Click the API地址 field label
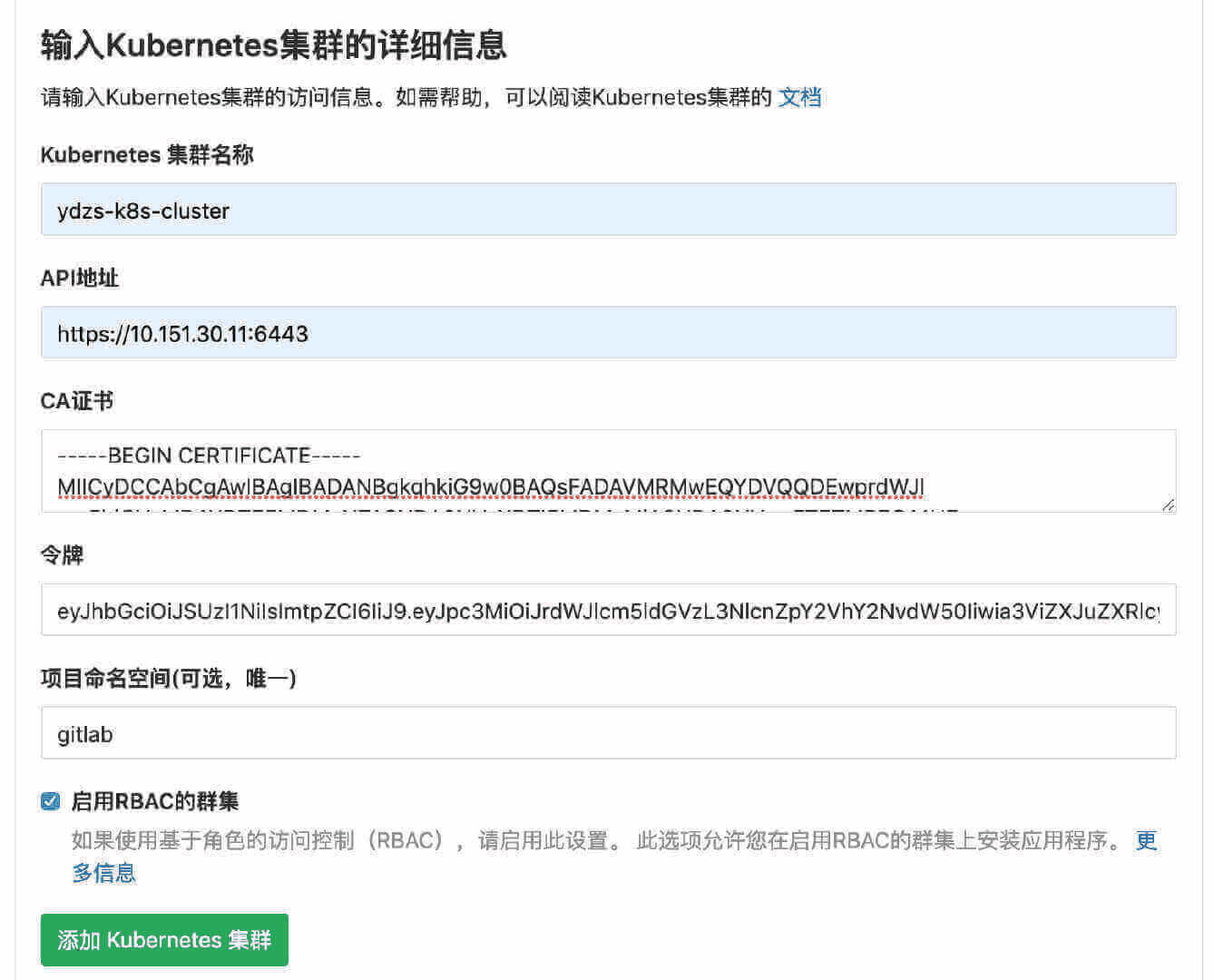Viewport: 1214px width, 980px height. [x=80, y=279]
